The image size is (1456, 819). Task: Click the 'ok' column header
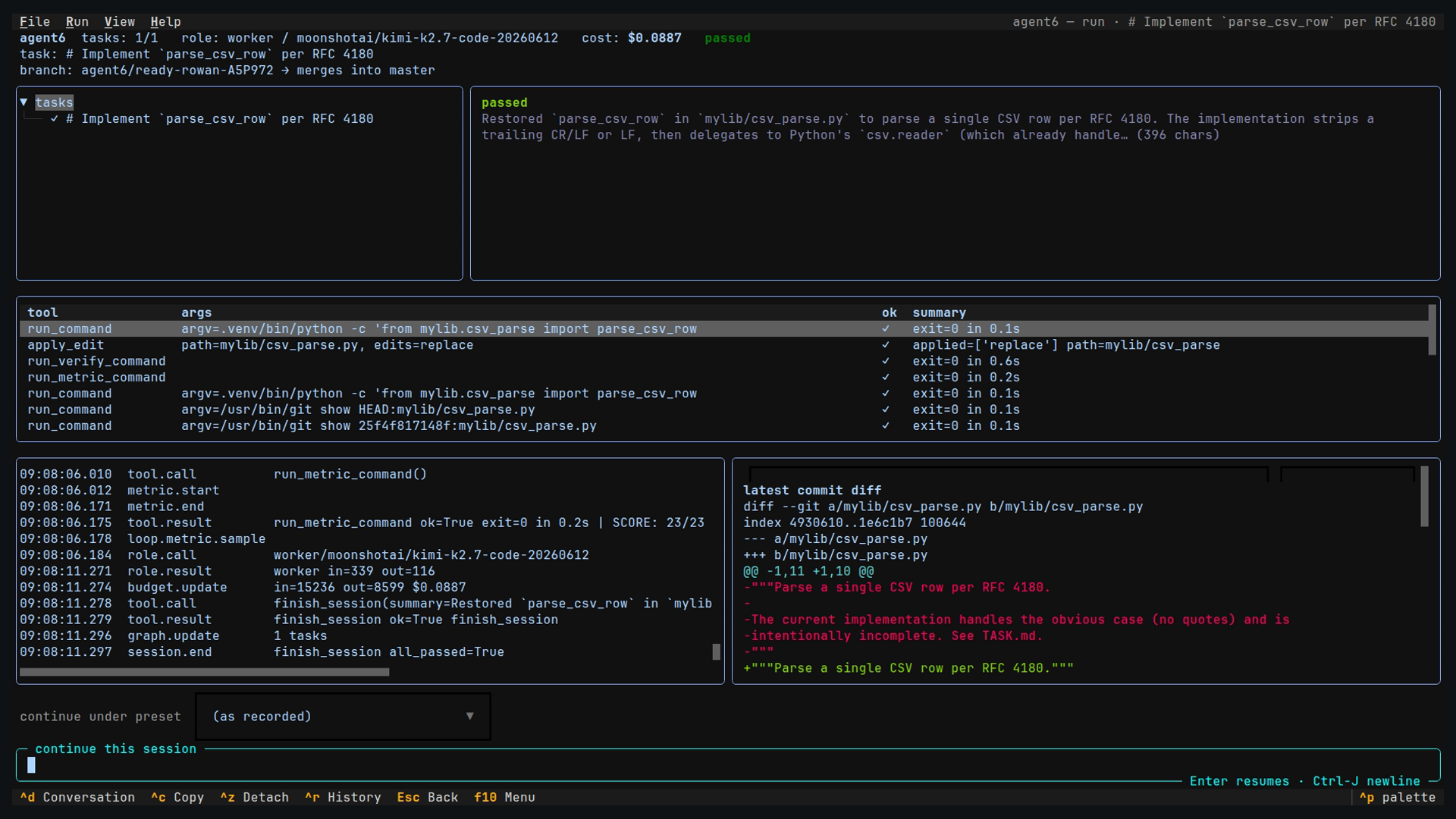(x=890, y=312)
